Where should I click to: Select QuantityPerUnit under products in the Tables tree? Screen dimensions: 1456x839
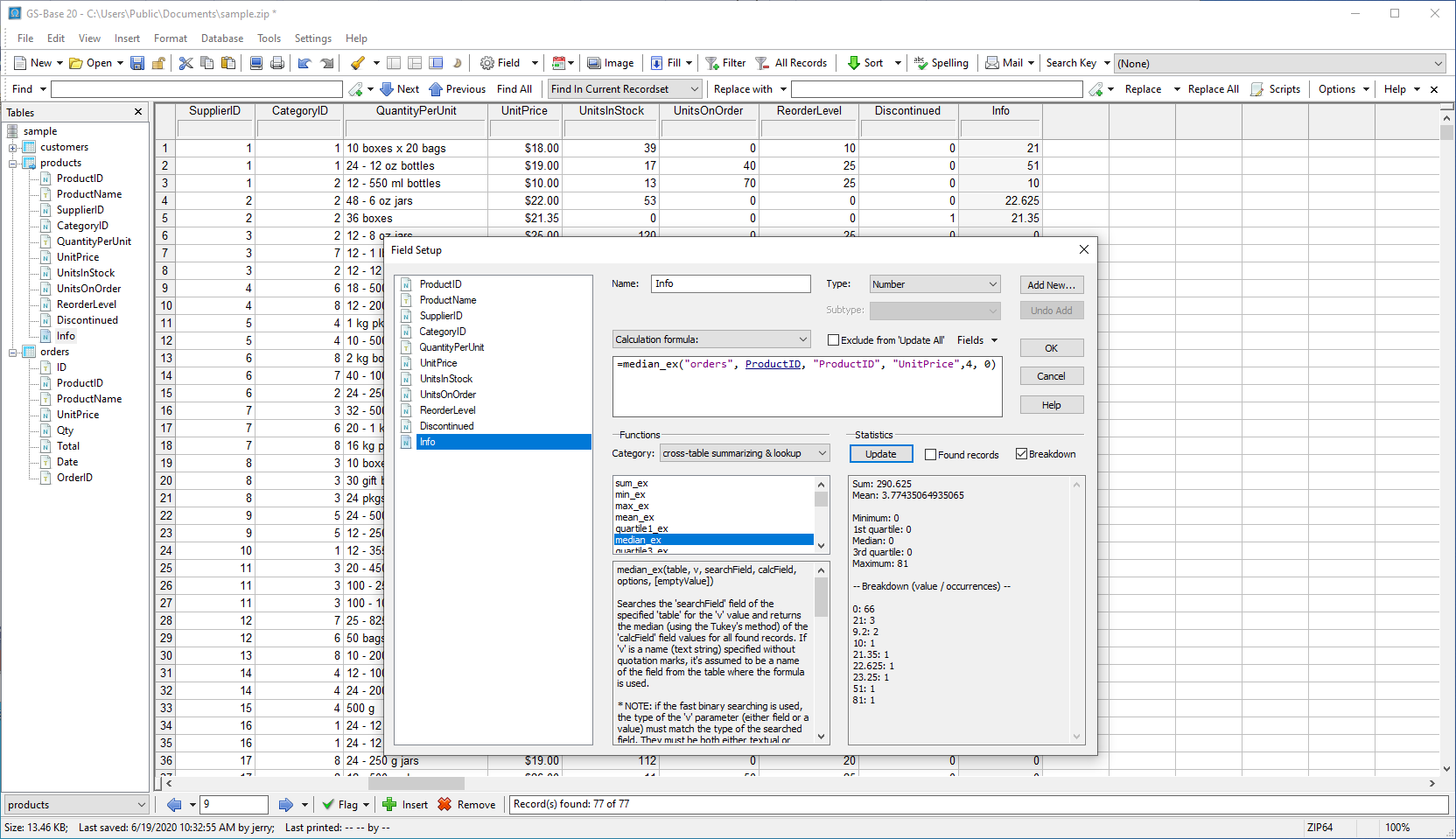pos(94,241)
